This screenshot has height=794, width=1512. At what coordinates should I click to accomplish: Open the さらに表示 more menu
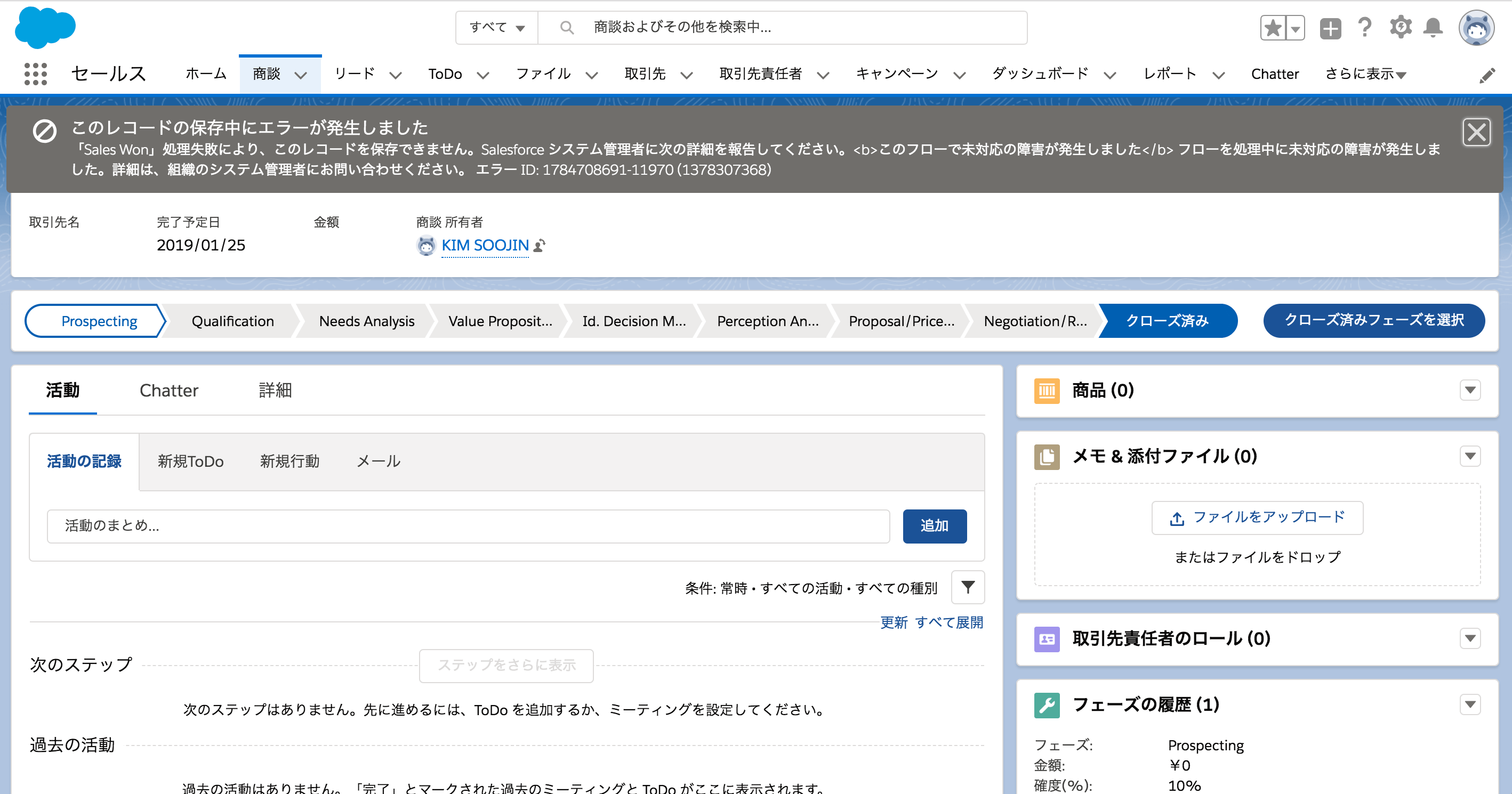click(1365, 74)
